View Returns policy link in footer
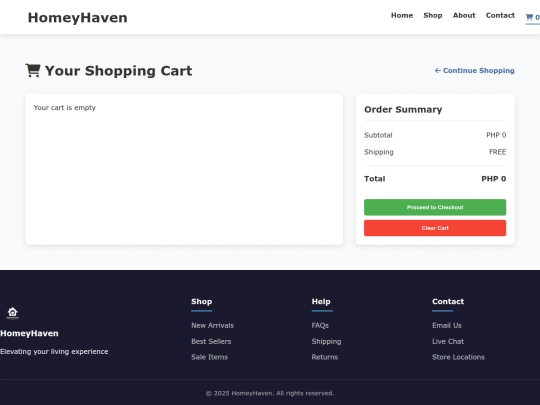 324,357
